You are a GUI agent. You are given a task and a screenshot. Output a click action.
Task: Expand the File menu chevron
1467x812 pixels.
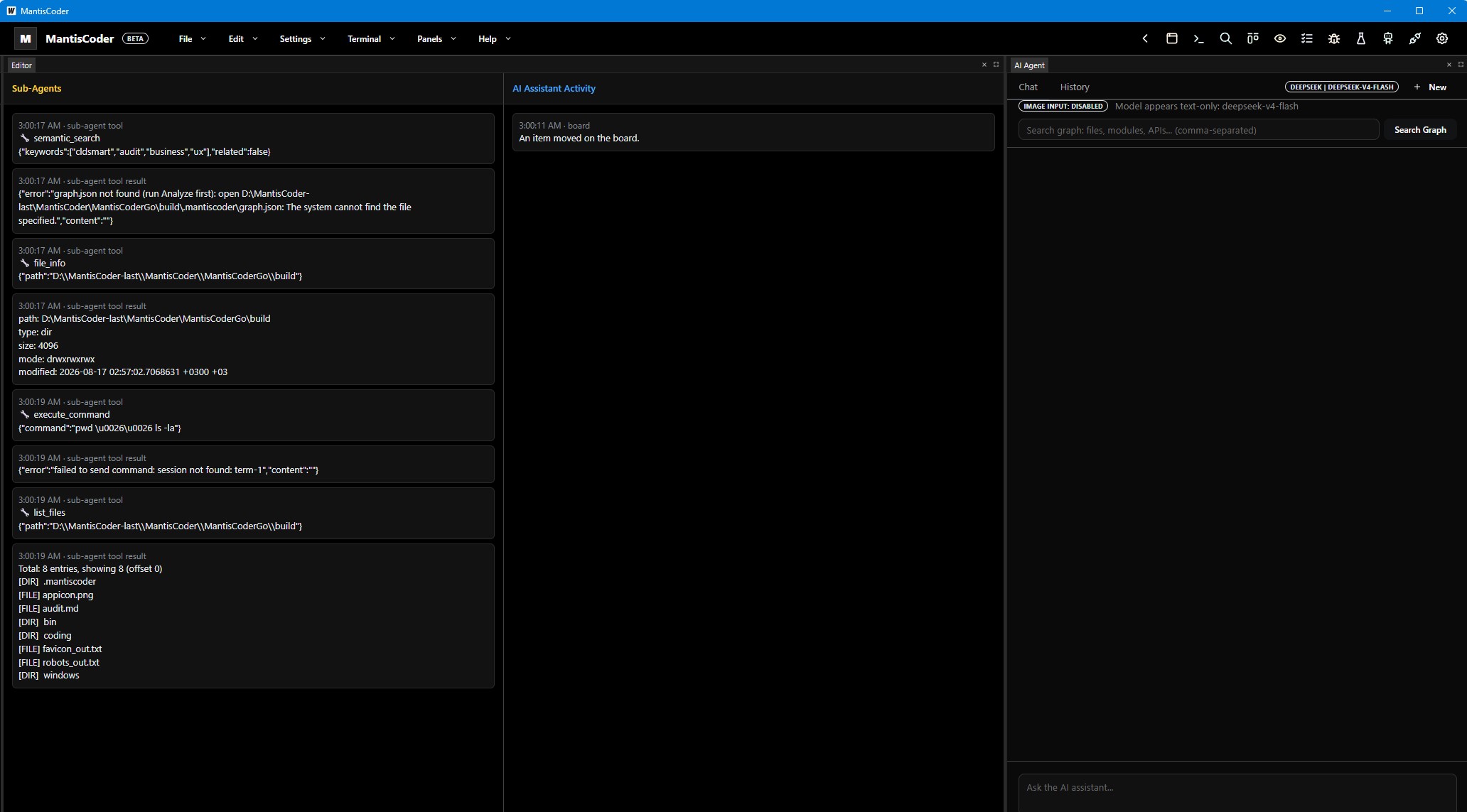pos(203,39)
